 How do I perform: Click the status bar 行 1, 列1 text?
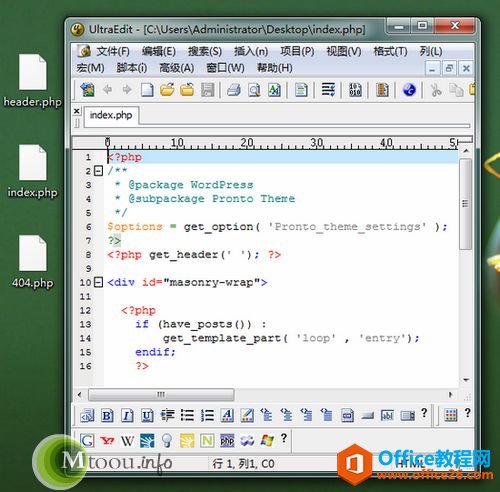pos(244,464)
